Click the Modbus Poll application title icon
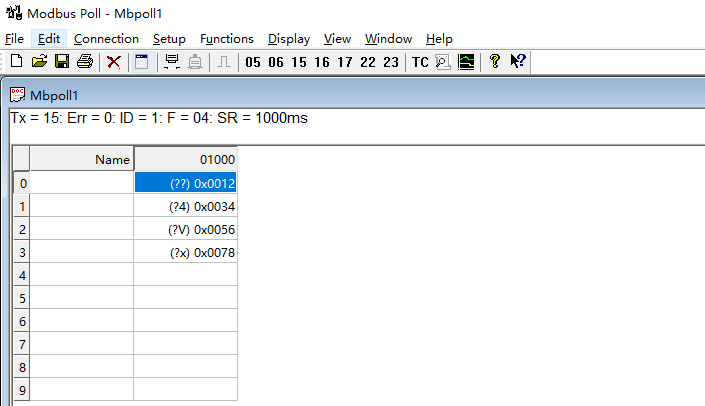This screenshot has width=705, height=406. 14,13
